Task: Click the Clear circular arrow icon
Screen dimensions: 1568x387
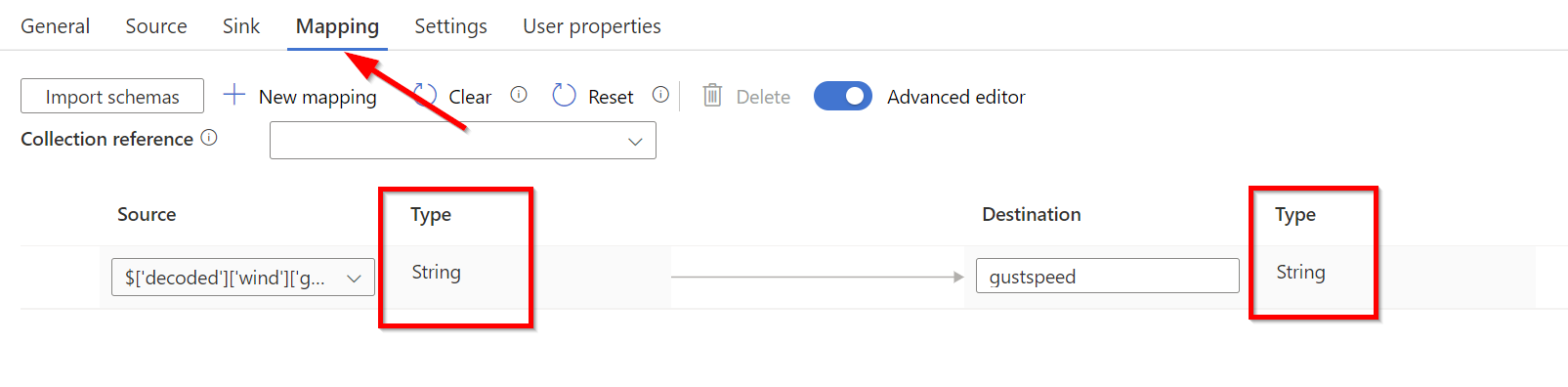Action: tap(425, 95)
